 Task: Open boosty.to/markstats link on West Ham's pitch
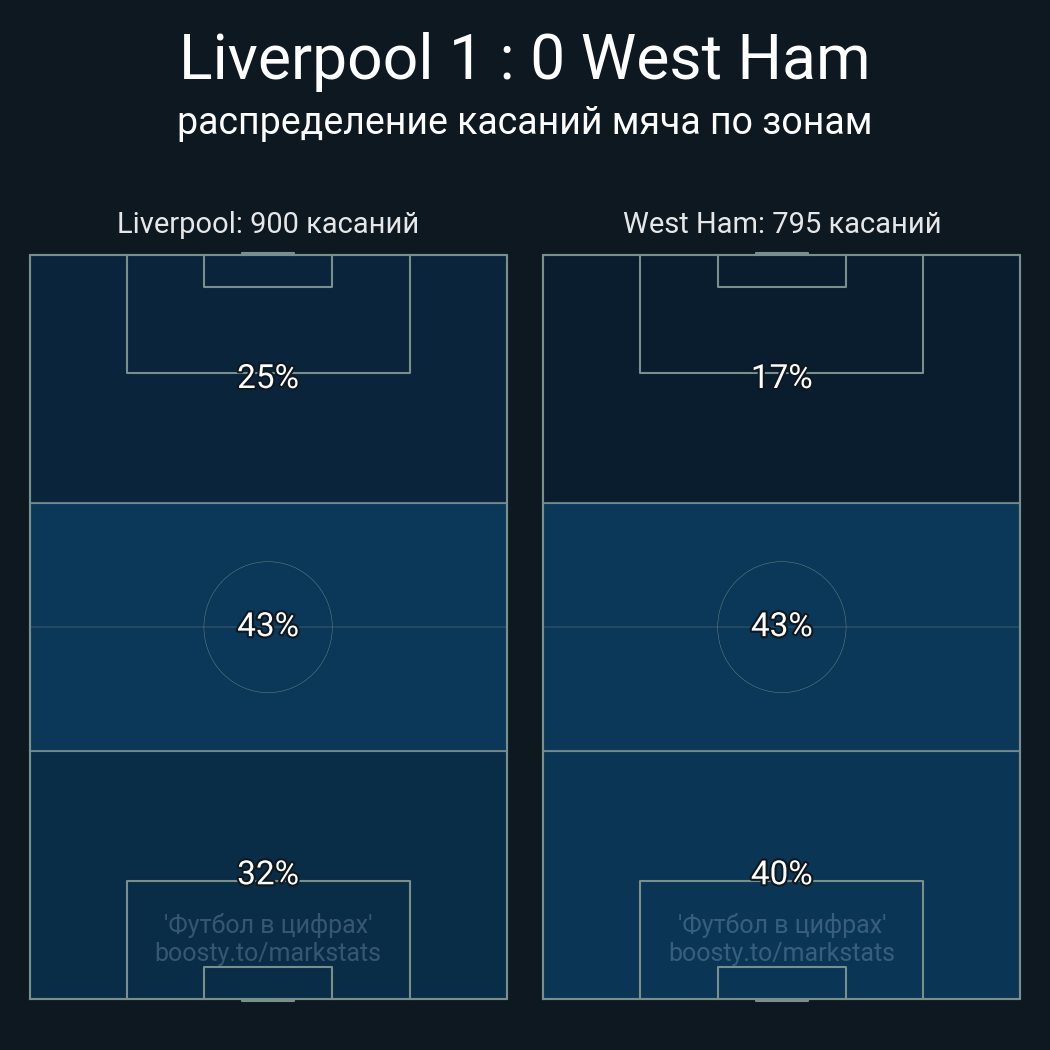coord(782,952)
